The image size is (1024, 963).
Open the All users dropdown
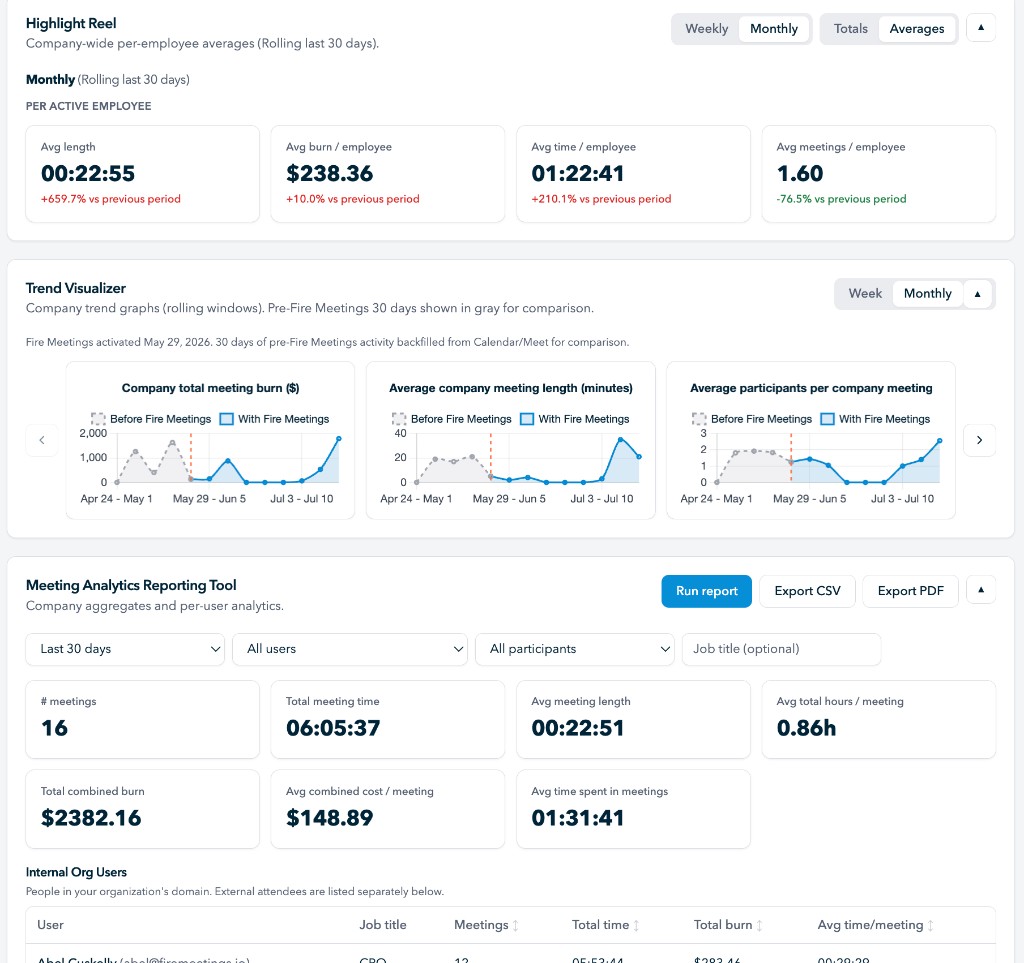click(349, 649)
